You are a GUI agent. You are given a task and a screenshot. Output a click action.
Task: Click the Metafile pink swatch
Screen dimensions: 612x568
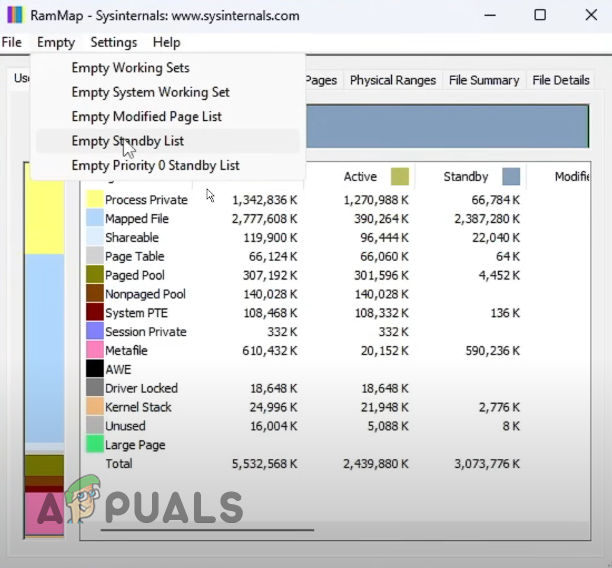(x=95, y=350)
